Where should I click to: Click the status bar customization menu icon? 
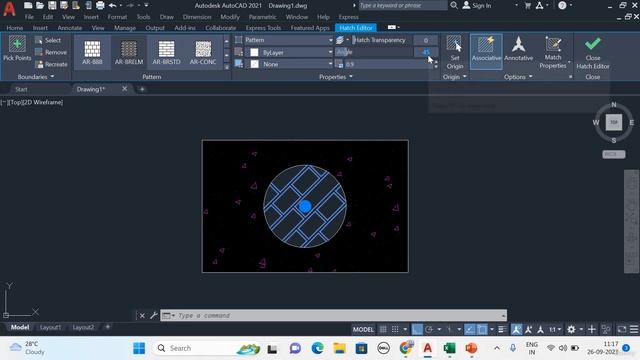634,329
